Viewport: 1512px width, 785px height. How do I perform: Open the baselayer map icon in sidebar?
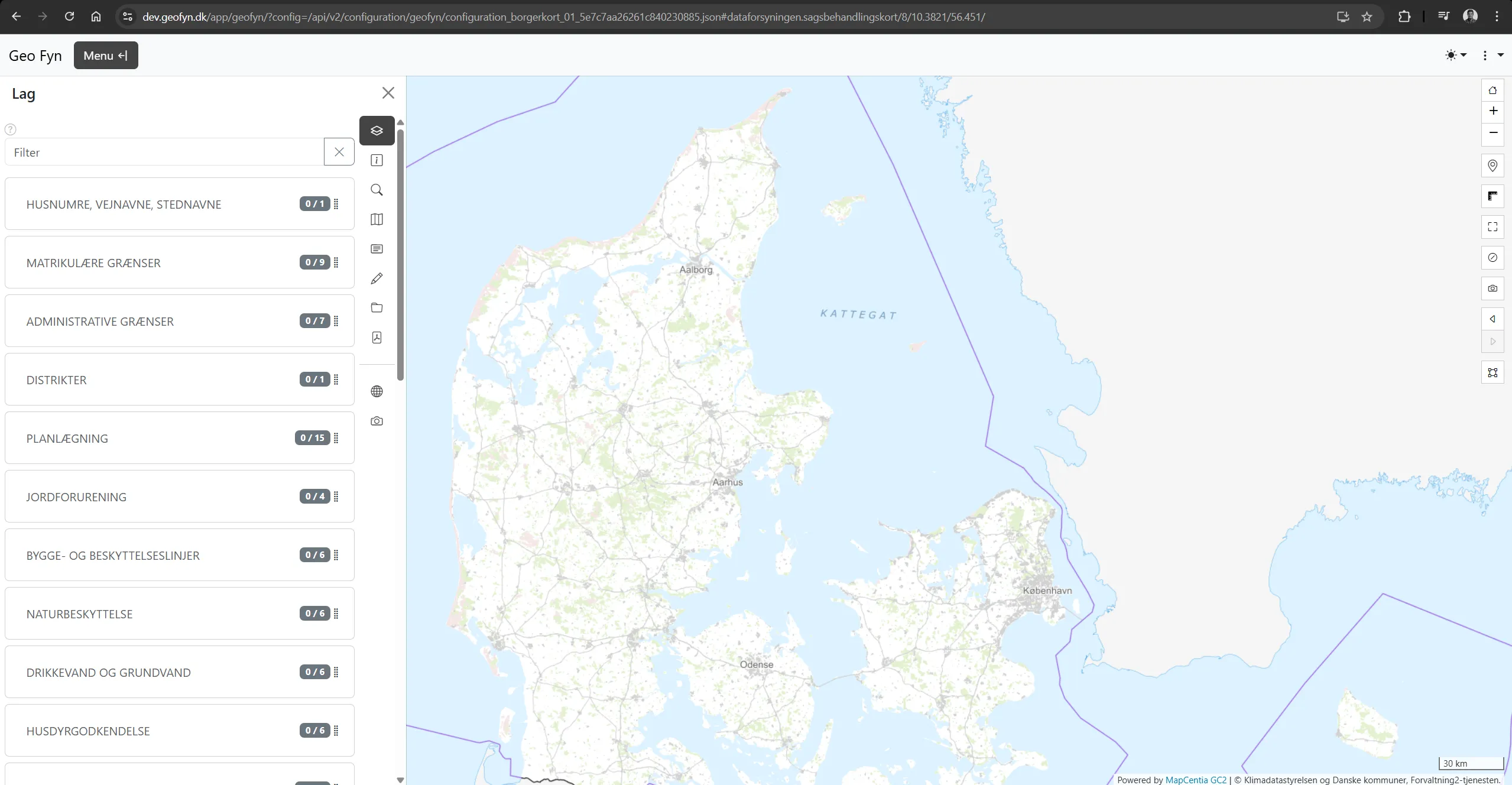(x=377, y=219)
